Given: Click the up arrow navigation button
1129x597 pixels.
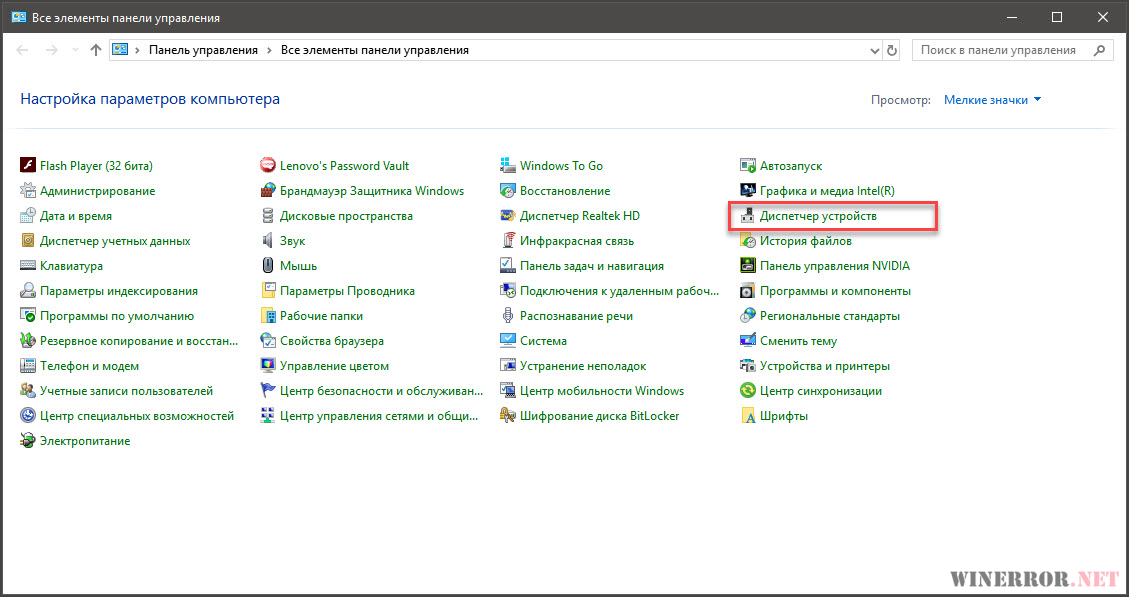Looking at the screenshot, I should click(x=96, y=50).
